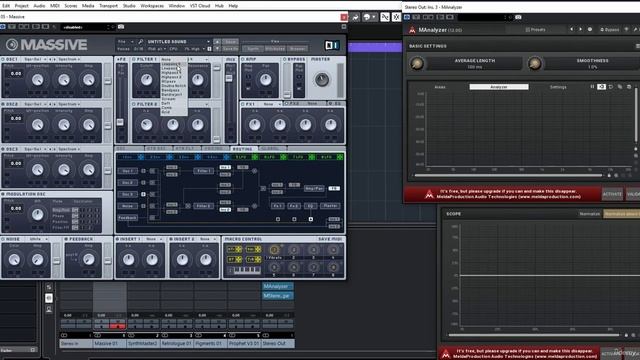Click the reset arrow icon in analyzer toolbar
The image size is (640, 360).
pos(611,87)
